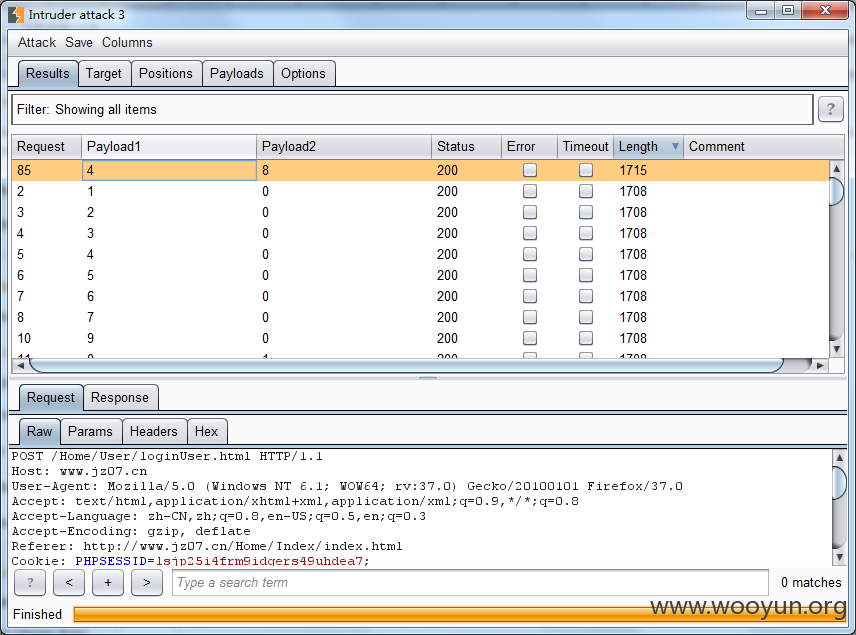Click results horizontal scroll left arrow

(20, 365)
